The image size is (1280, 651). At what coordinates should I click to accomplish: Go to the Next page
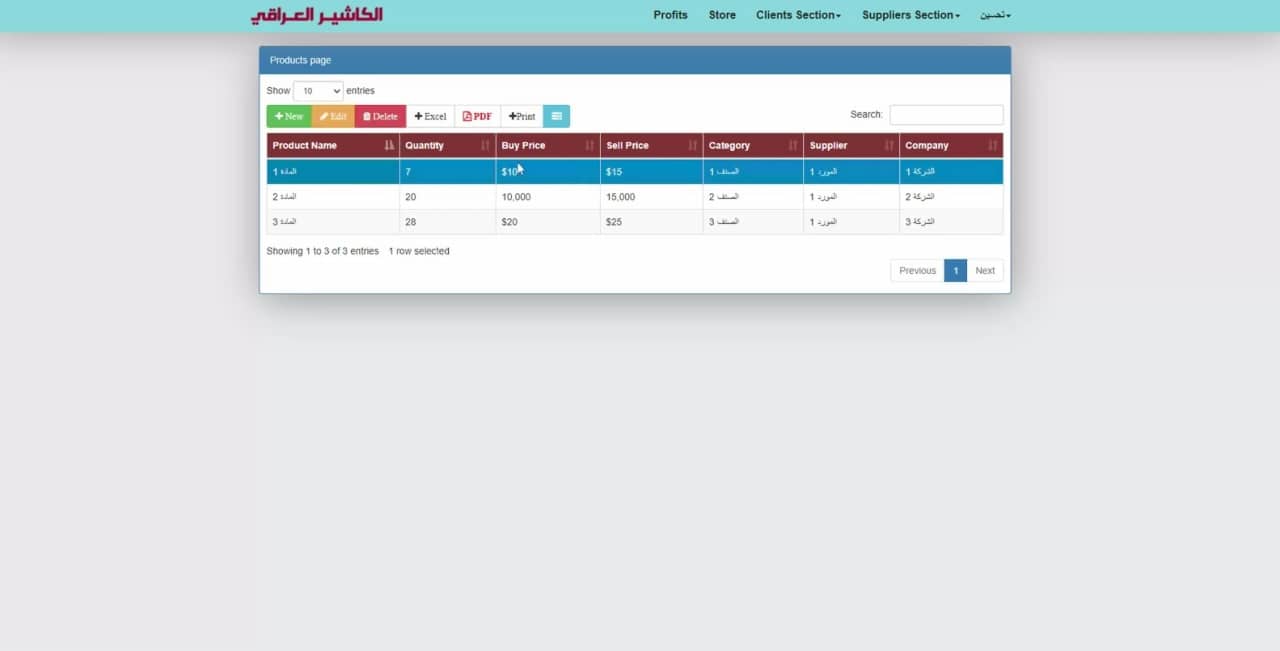click(985, 271)
